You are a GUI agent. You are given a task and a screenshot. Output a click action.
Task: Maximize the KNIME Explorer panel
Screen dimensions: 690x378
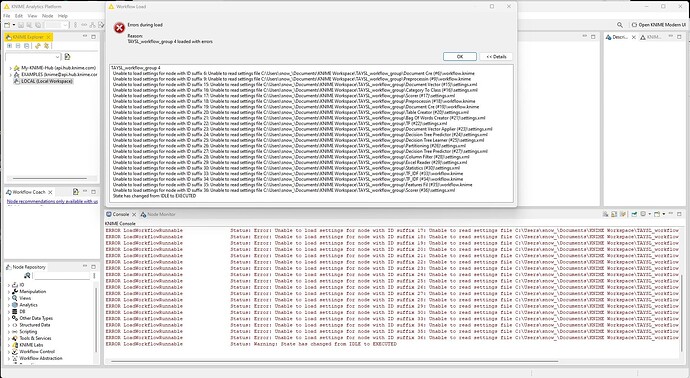(x=93, y=37)
